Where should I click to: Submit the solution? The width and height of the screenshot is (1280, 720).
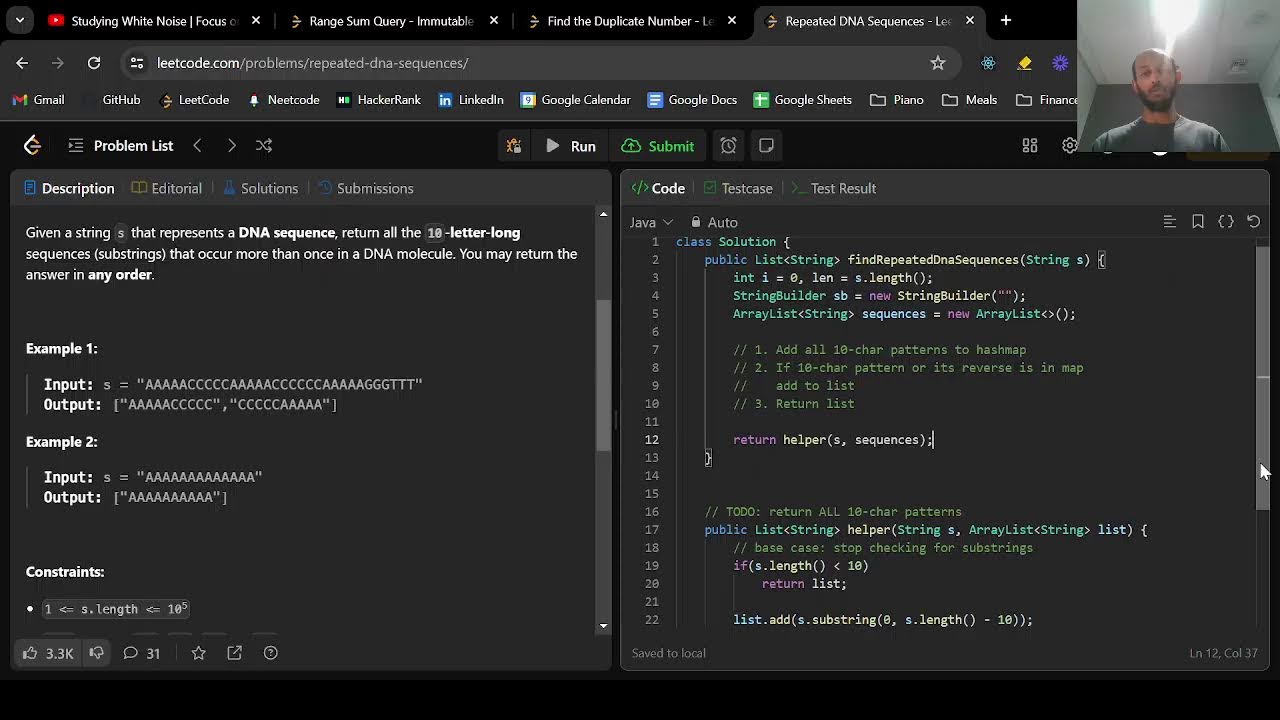tap(658, 146)
